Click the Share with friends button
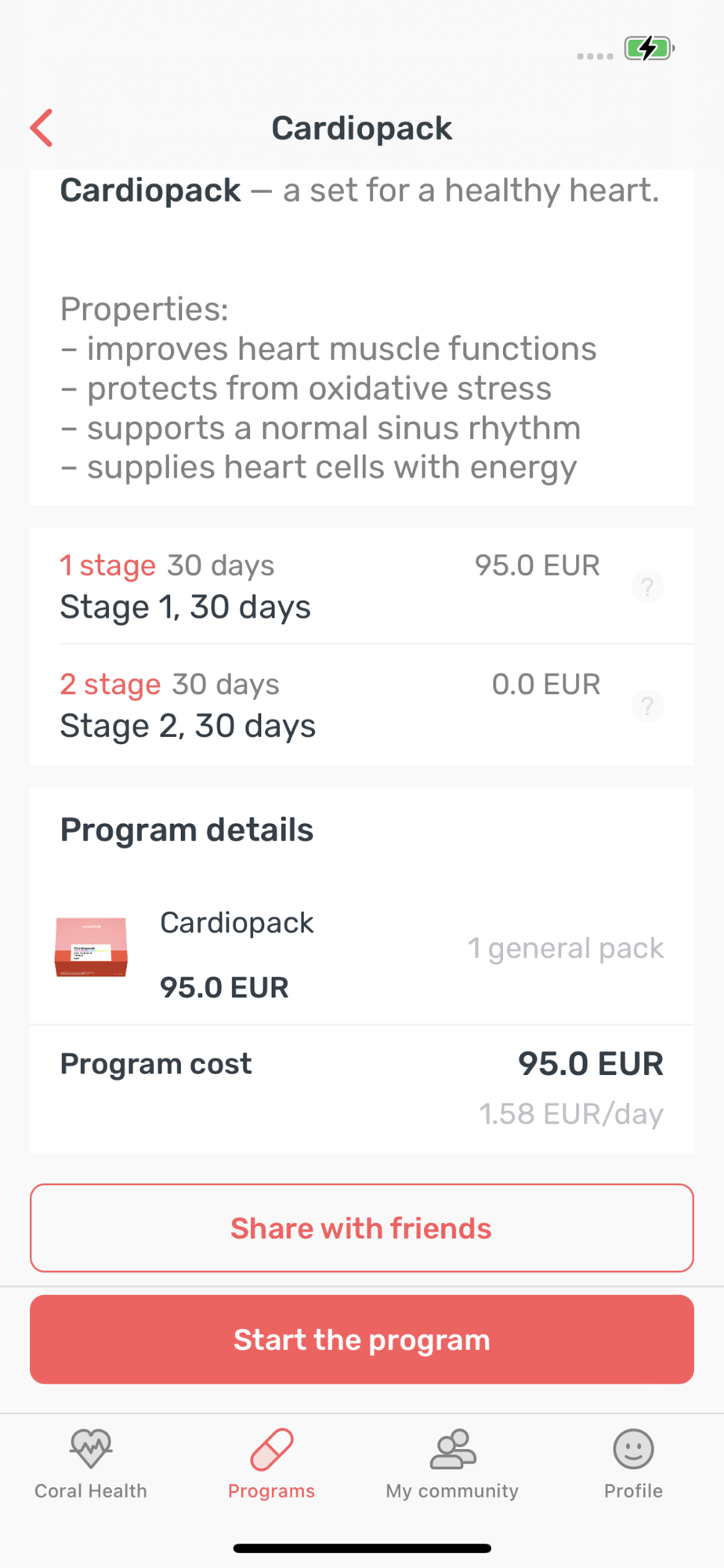Viewport: 724px width, 1568px height. (x=362, y=1228)
